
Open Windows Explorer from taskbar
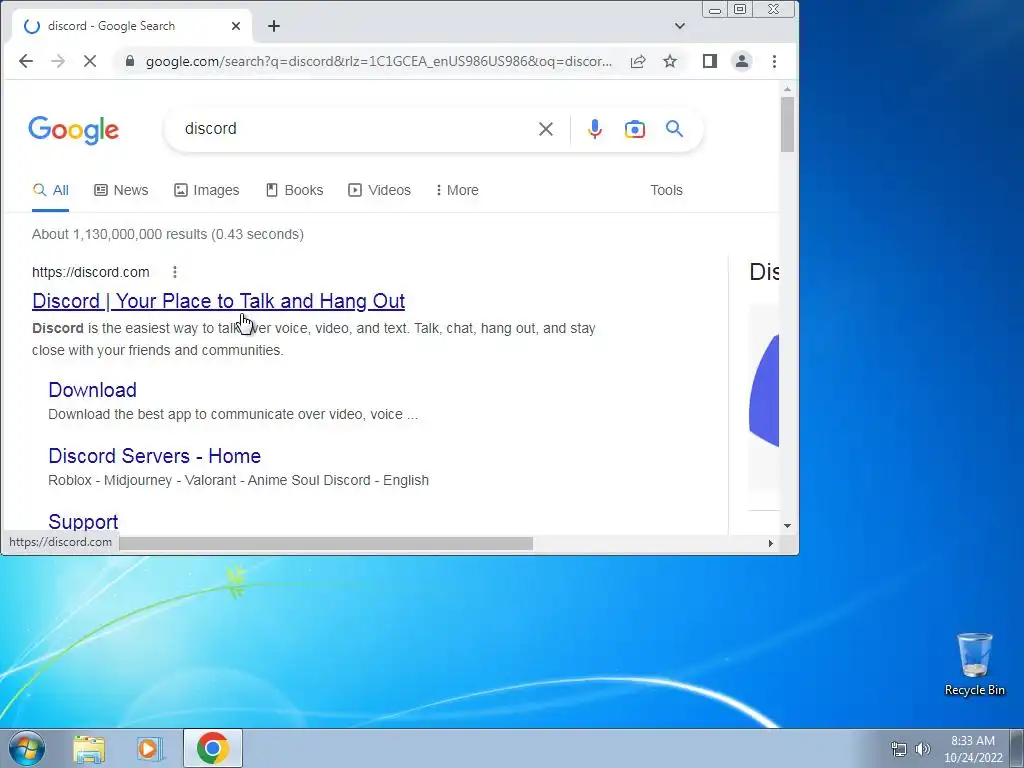pos(89,749)
